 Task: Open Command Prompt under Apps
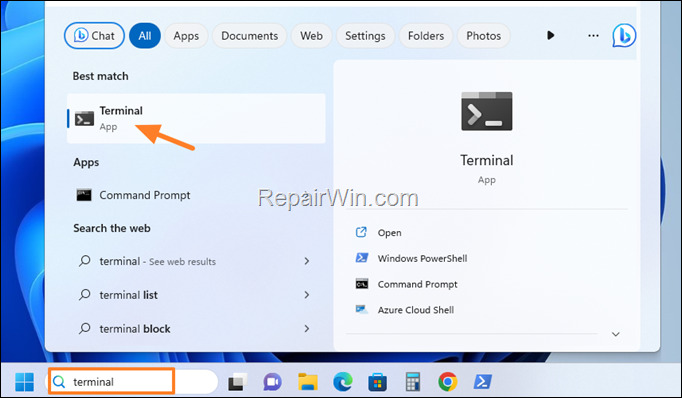[196, 195]
